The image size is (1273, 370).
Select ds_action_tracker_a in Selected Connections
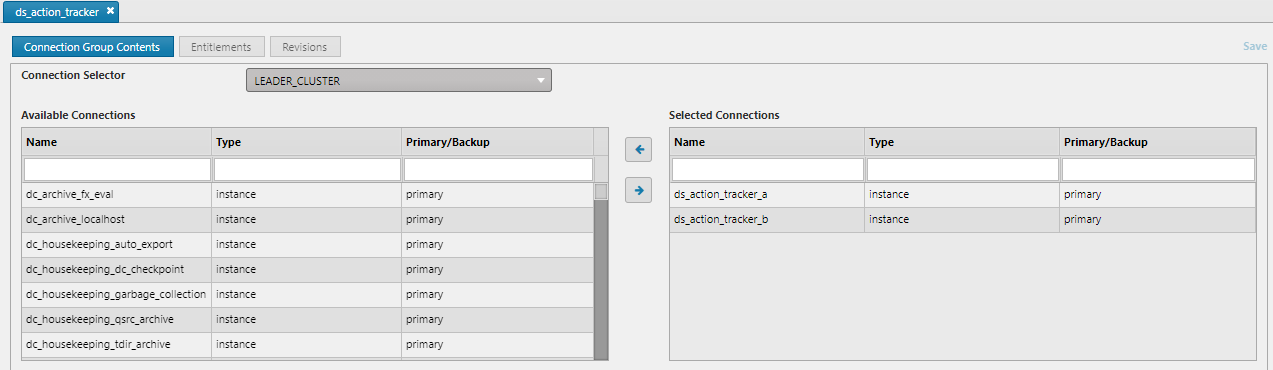(962, 195)
